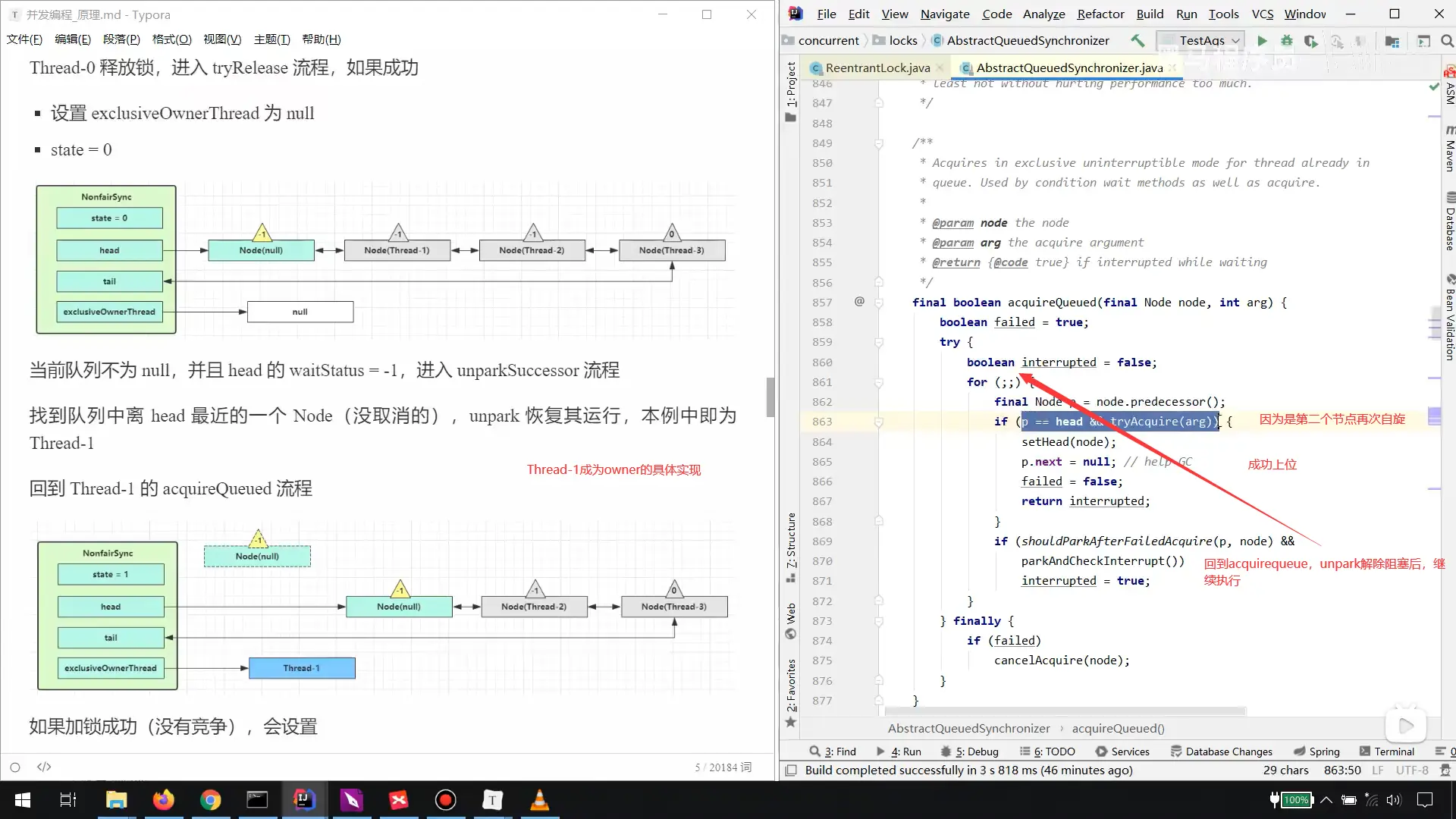Collapse the finally block fold marker
Image resolution: width=1456 pixels, height=819 pixels.
(879, 621)
